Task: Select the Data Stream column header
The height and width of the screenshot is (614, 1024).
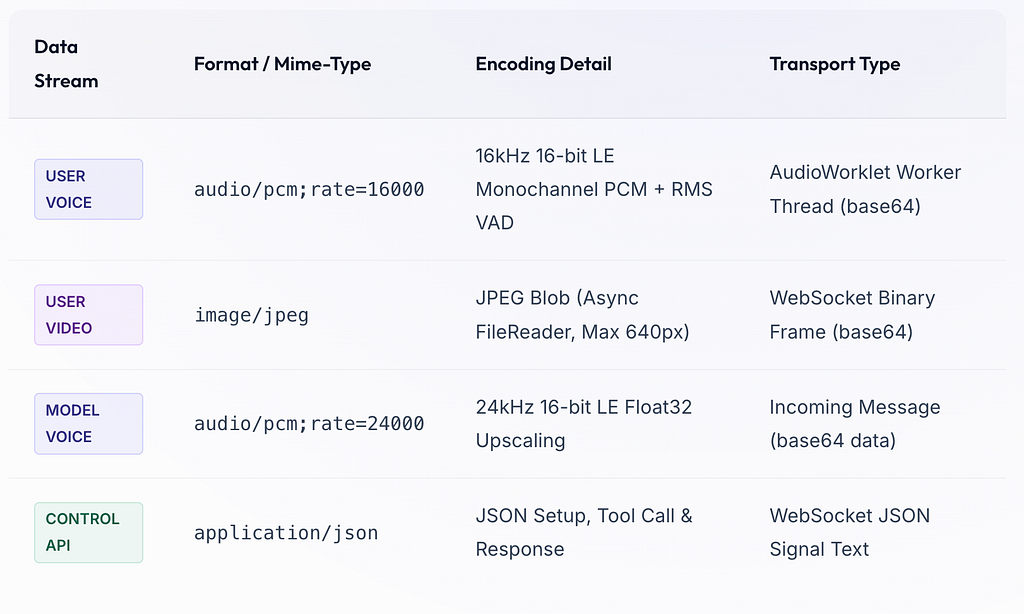Action: click(66, 64)
